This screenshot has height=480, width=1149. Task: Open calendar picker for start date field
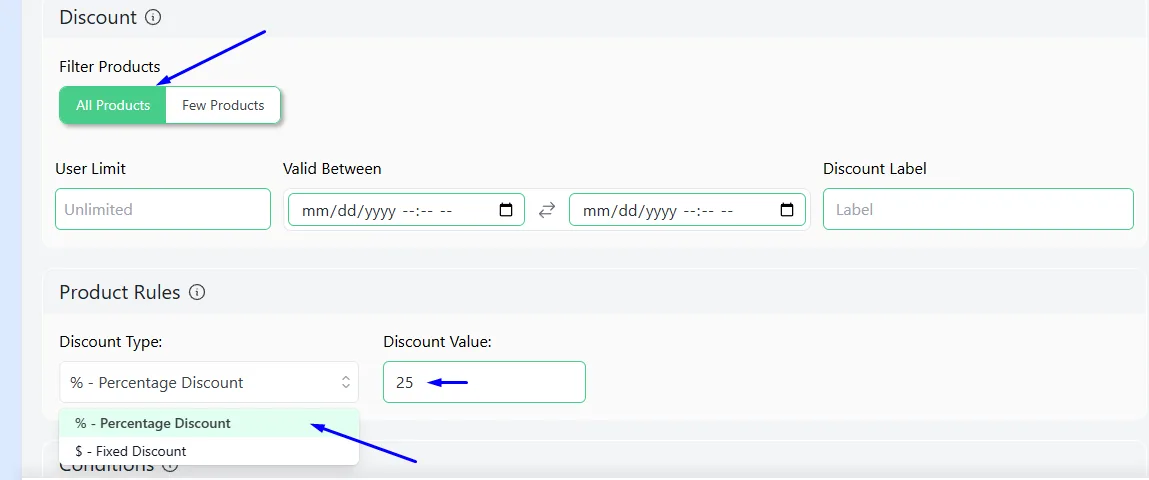[x=506, y=210]
